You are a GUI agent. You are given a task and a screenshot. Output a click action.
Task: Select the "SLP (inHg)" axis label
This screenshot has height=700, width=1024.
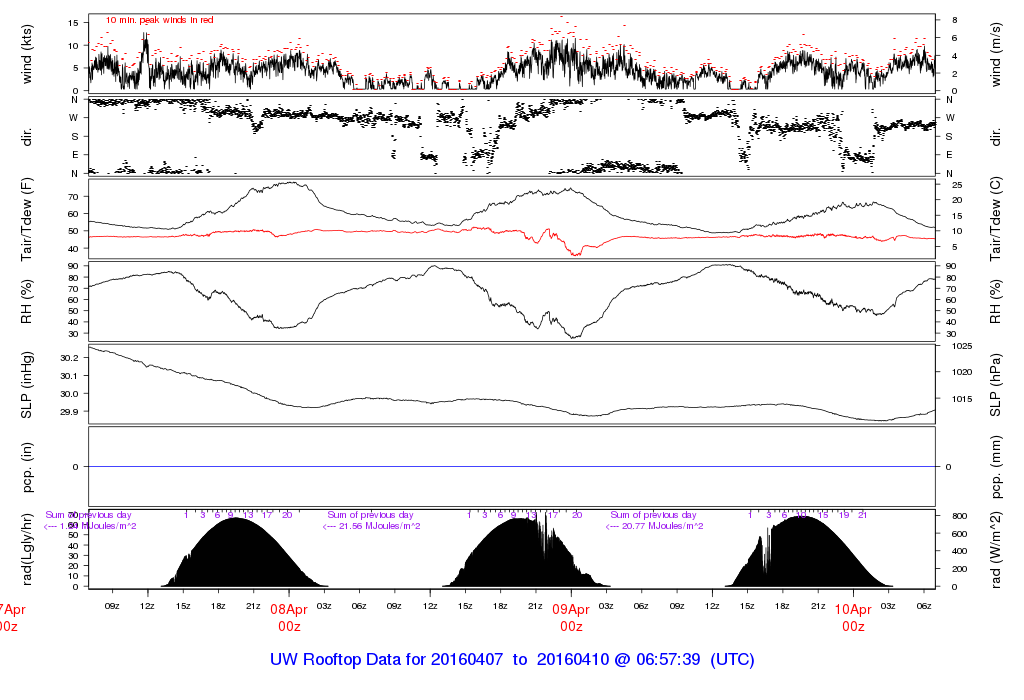[27, 384]
